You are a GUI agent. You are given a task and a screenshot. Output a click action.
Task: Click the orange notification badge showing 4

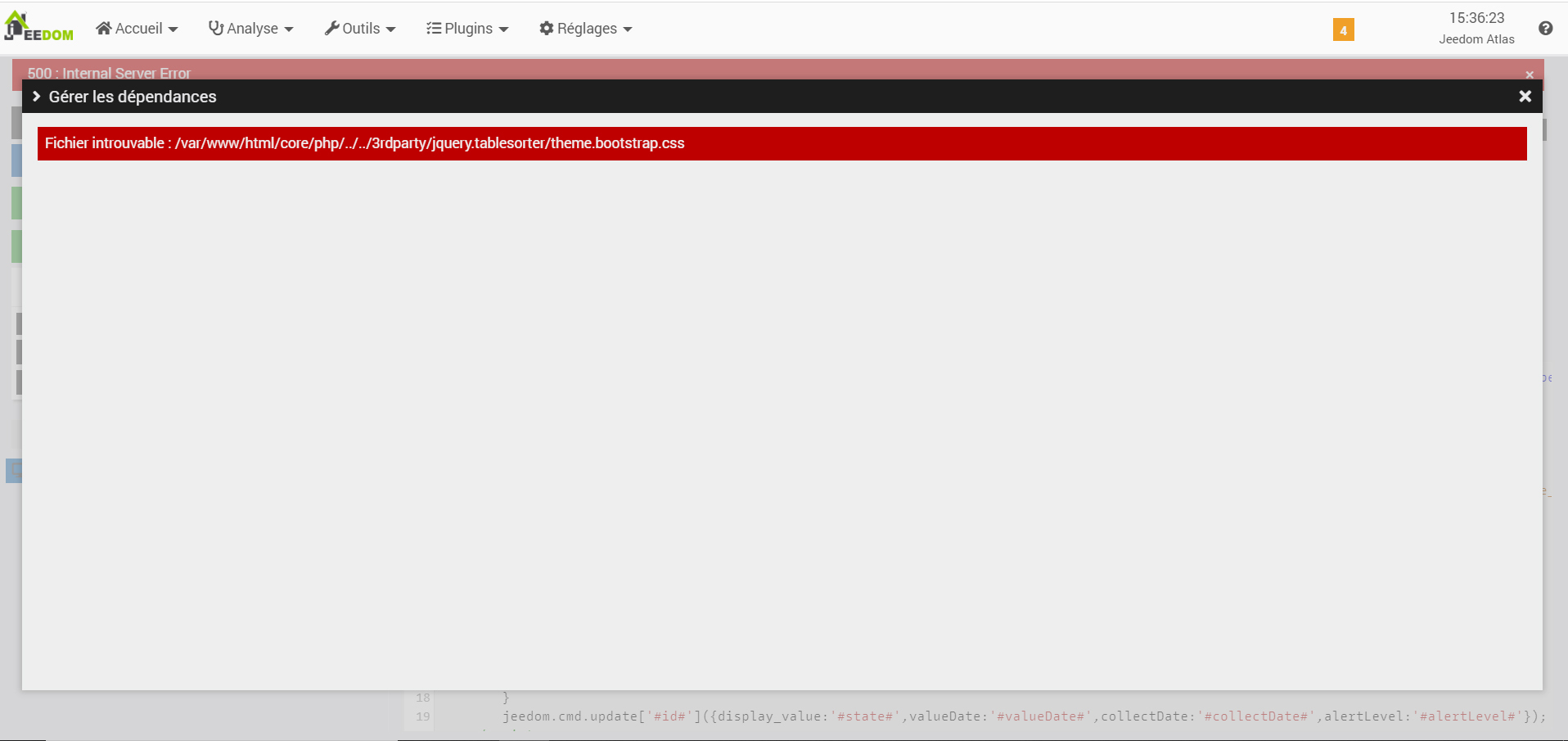1343,29
